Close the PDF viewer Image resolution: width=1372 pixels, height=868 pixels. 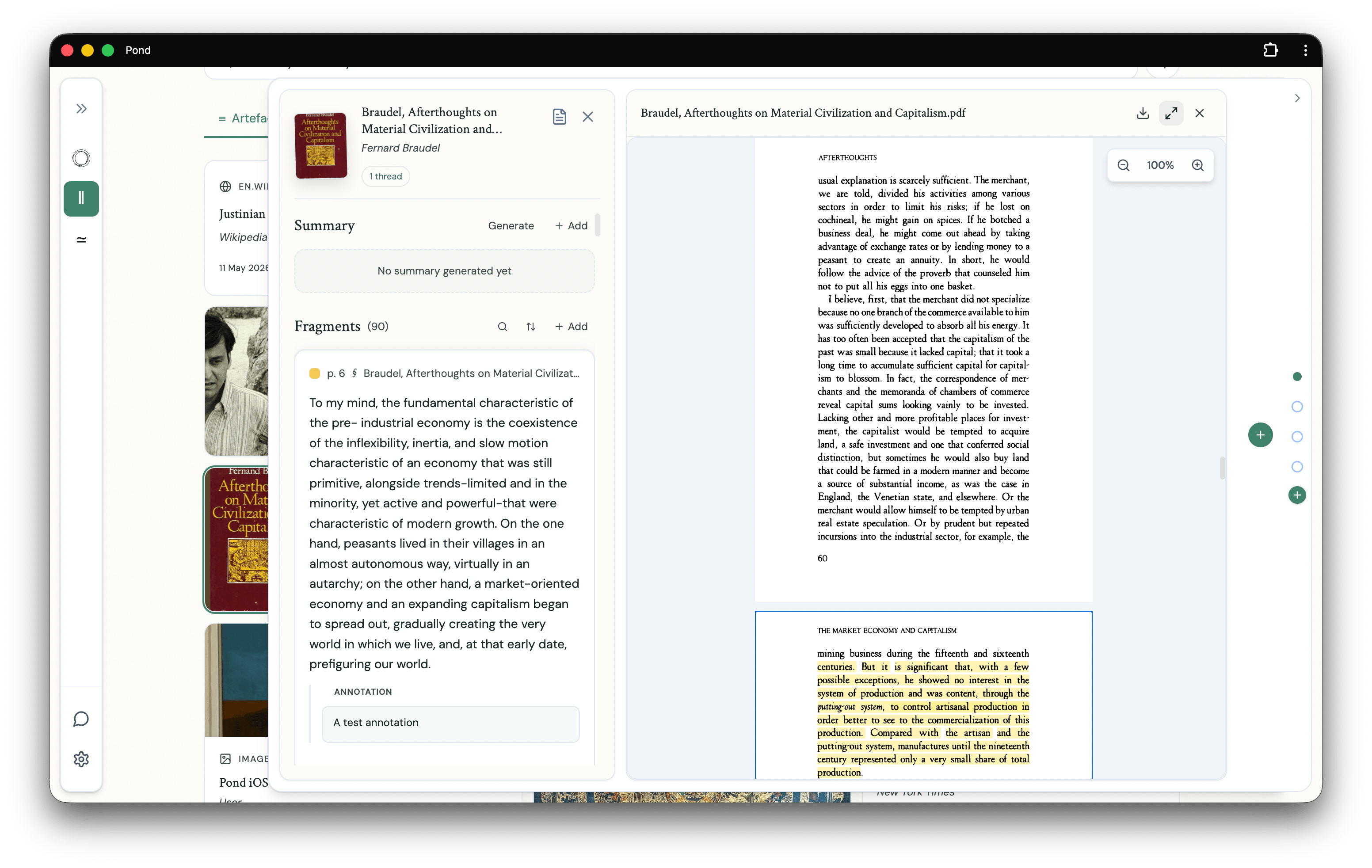[x=1199, y=113]
